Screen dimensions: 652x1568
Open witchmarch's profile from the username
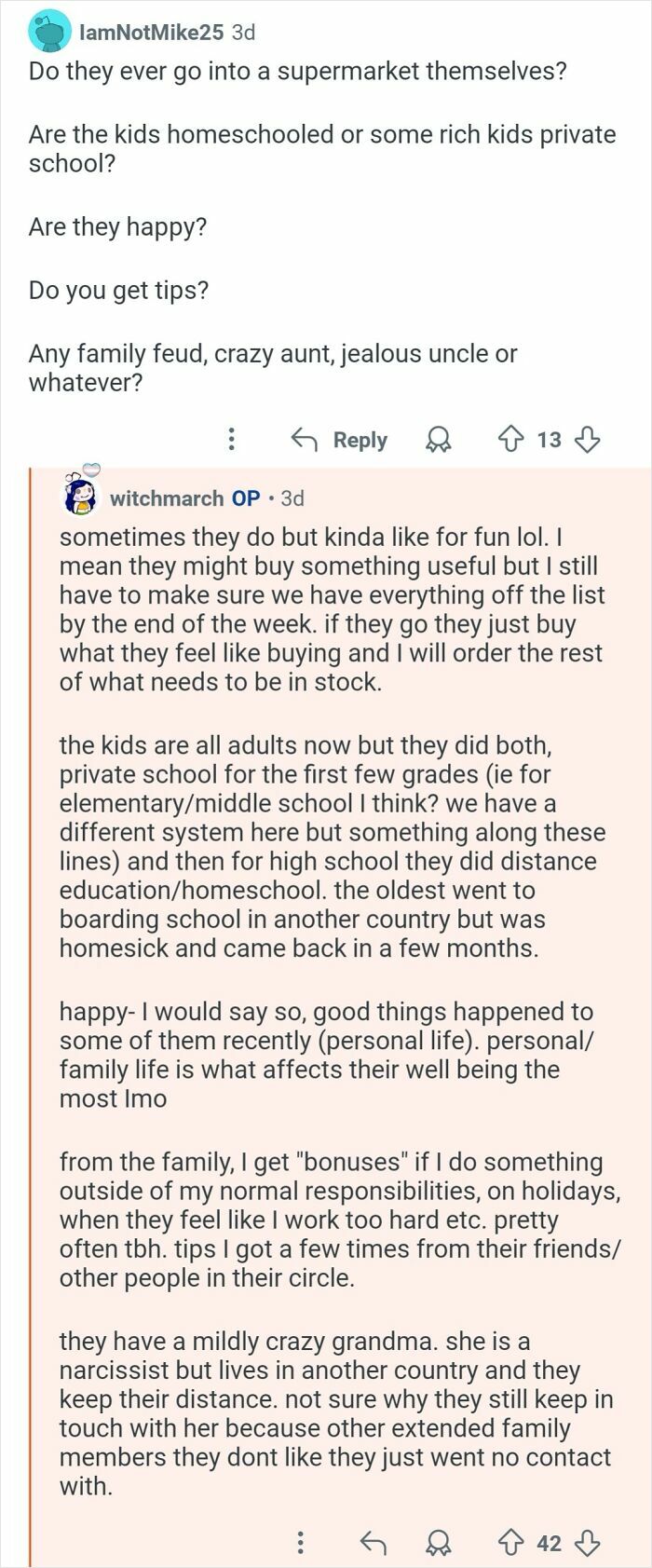tap(168, 498)
